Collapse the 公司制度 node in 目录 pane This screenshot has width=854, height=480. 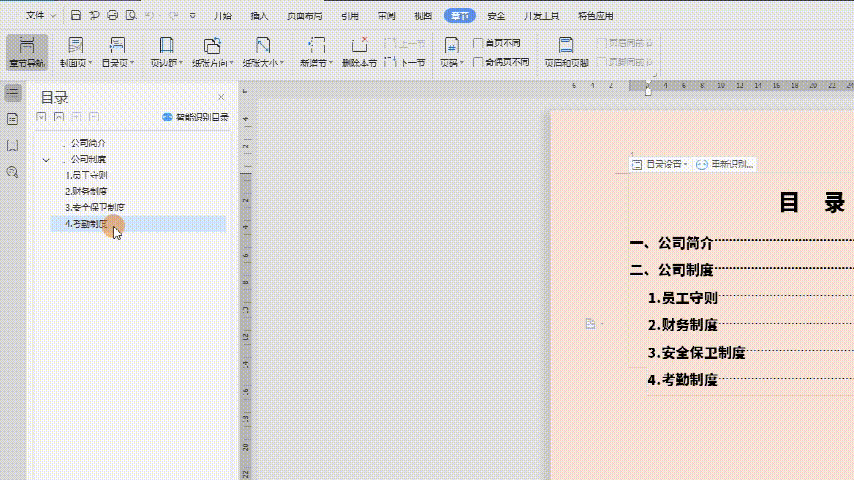point(46,160)
